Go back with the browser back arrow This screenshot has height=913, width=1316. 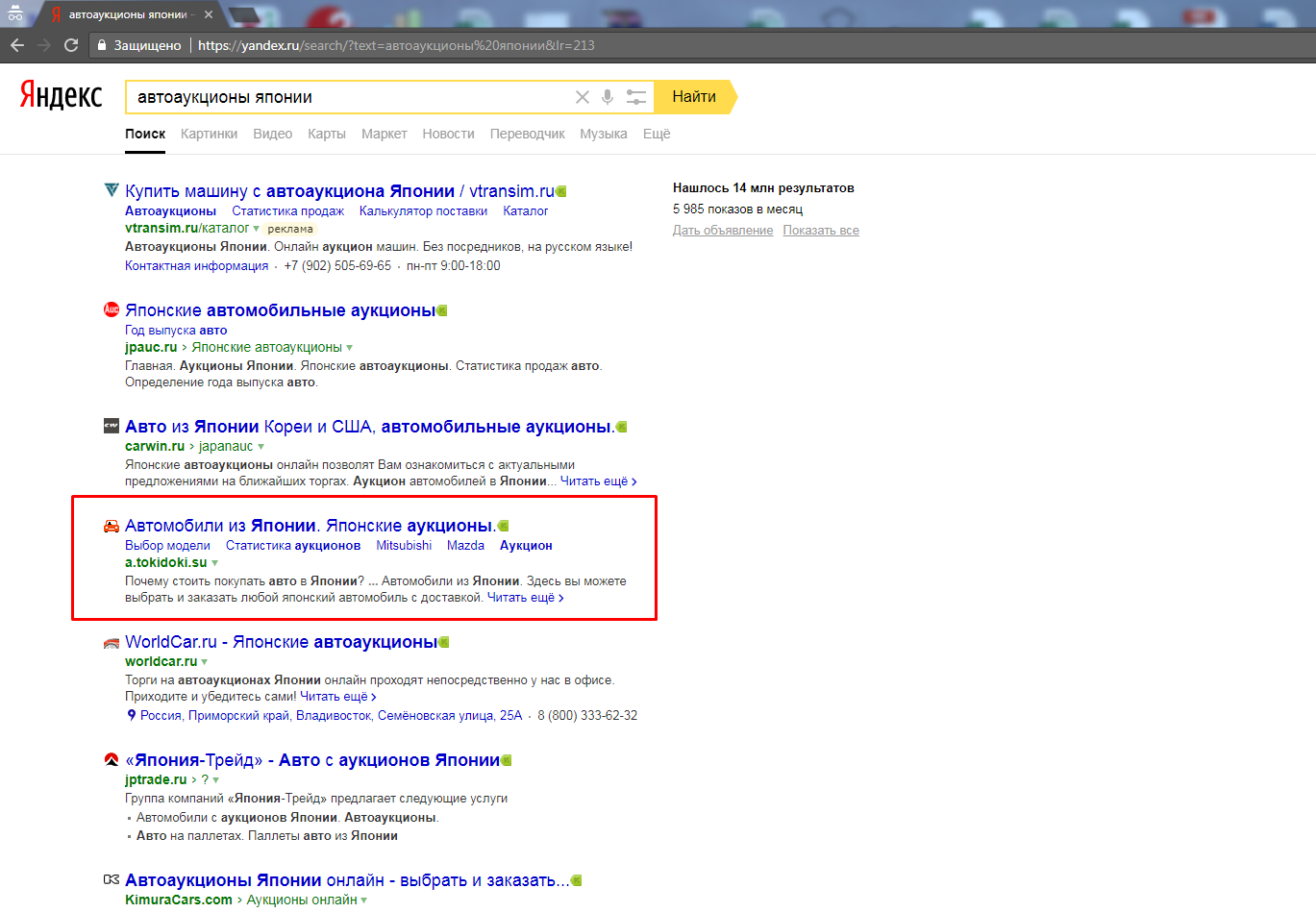click(17, 45)
